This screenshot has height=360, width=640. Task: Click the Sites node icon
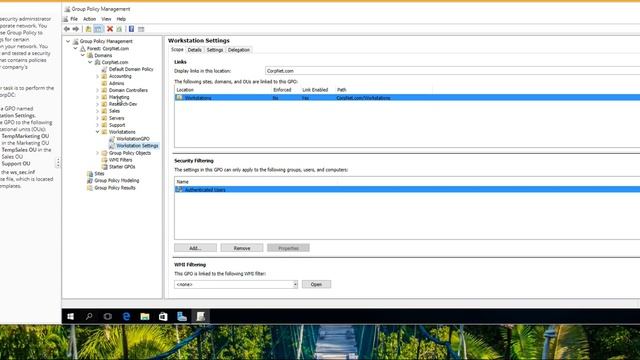(90, 173)
